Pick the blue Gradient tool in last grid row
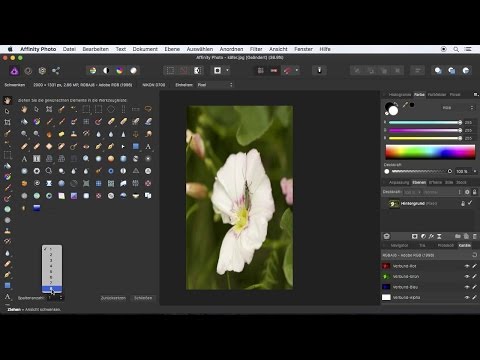The height and width of the screenshot is (360, 480). pyautogui.click(x=37, y=208)
